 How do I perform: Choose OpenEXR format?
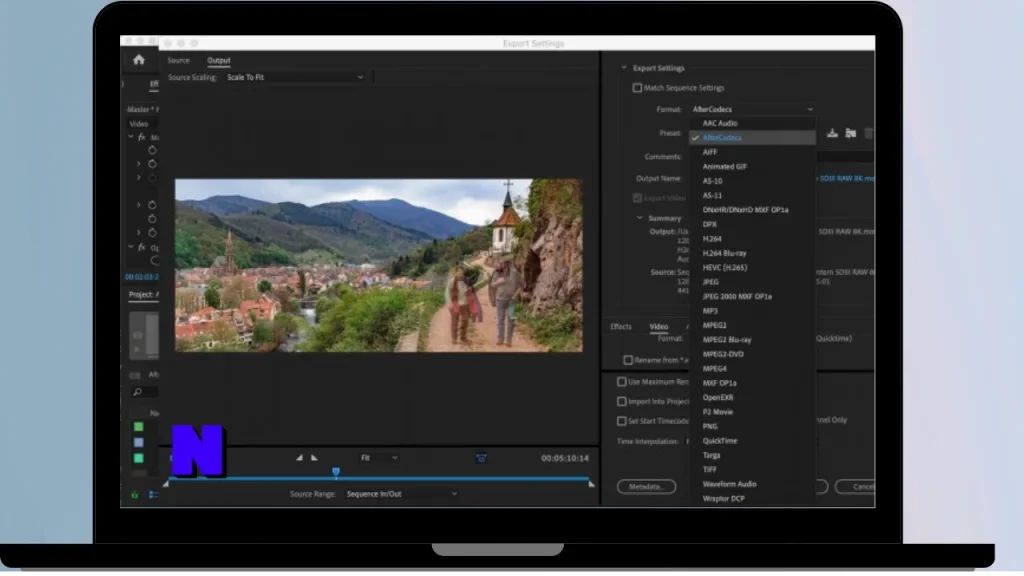(752, 397)
